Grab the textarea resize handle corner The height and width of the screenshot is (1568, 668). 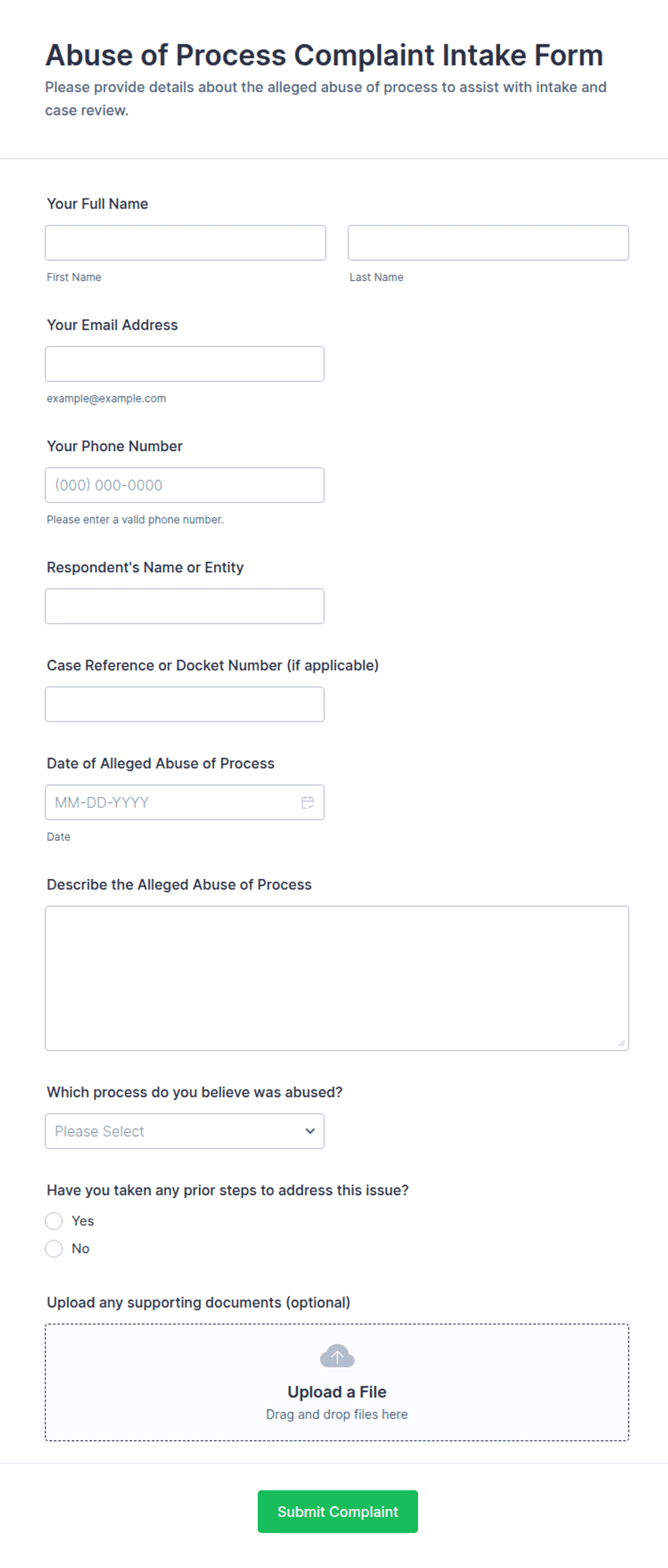pyautogui.click(x=621, y=1043)
